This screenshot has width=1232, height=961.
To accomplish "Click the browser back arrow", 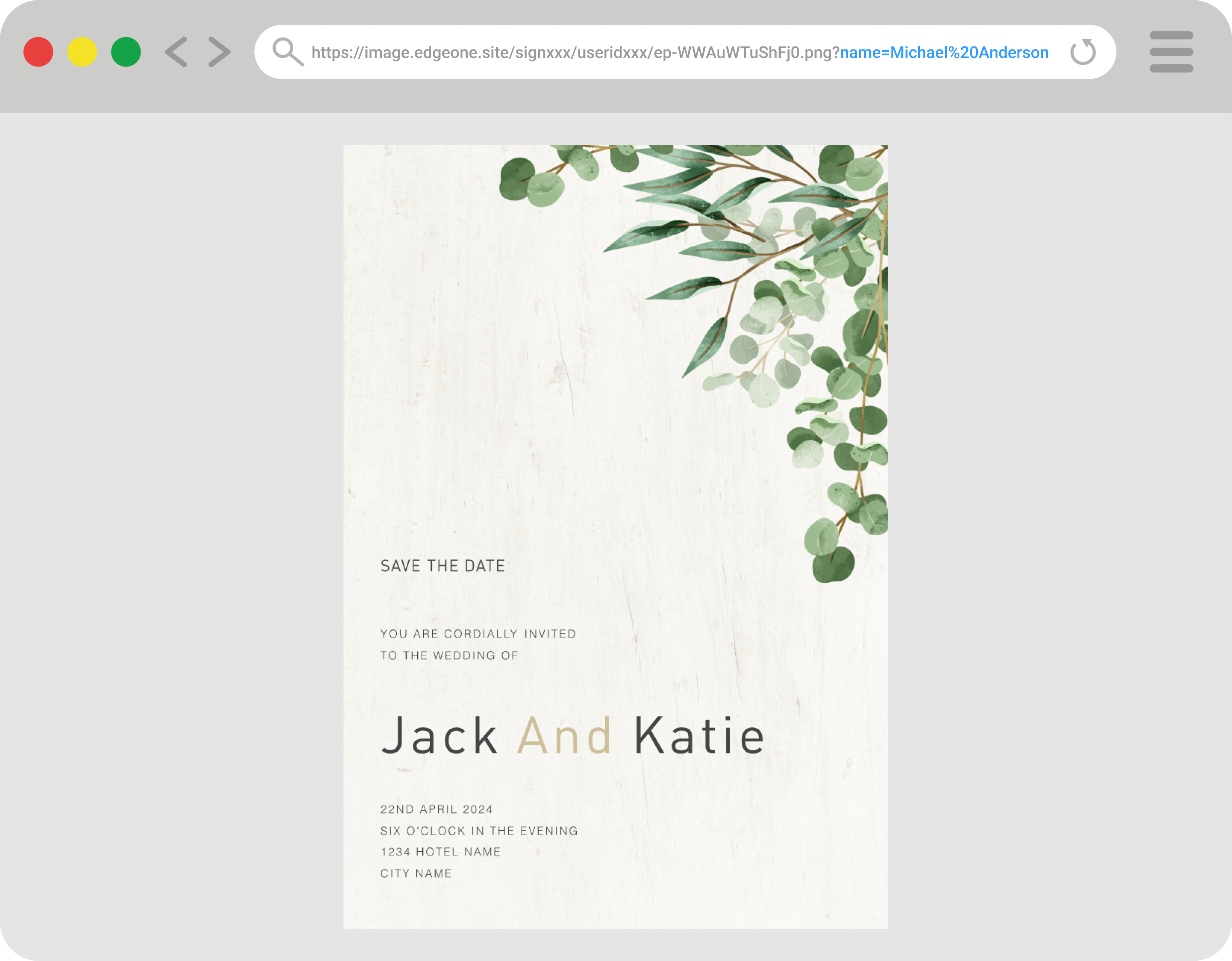I will click(x=176, y=52).
